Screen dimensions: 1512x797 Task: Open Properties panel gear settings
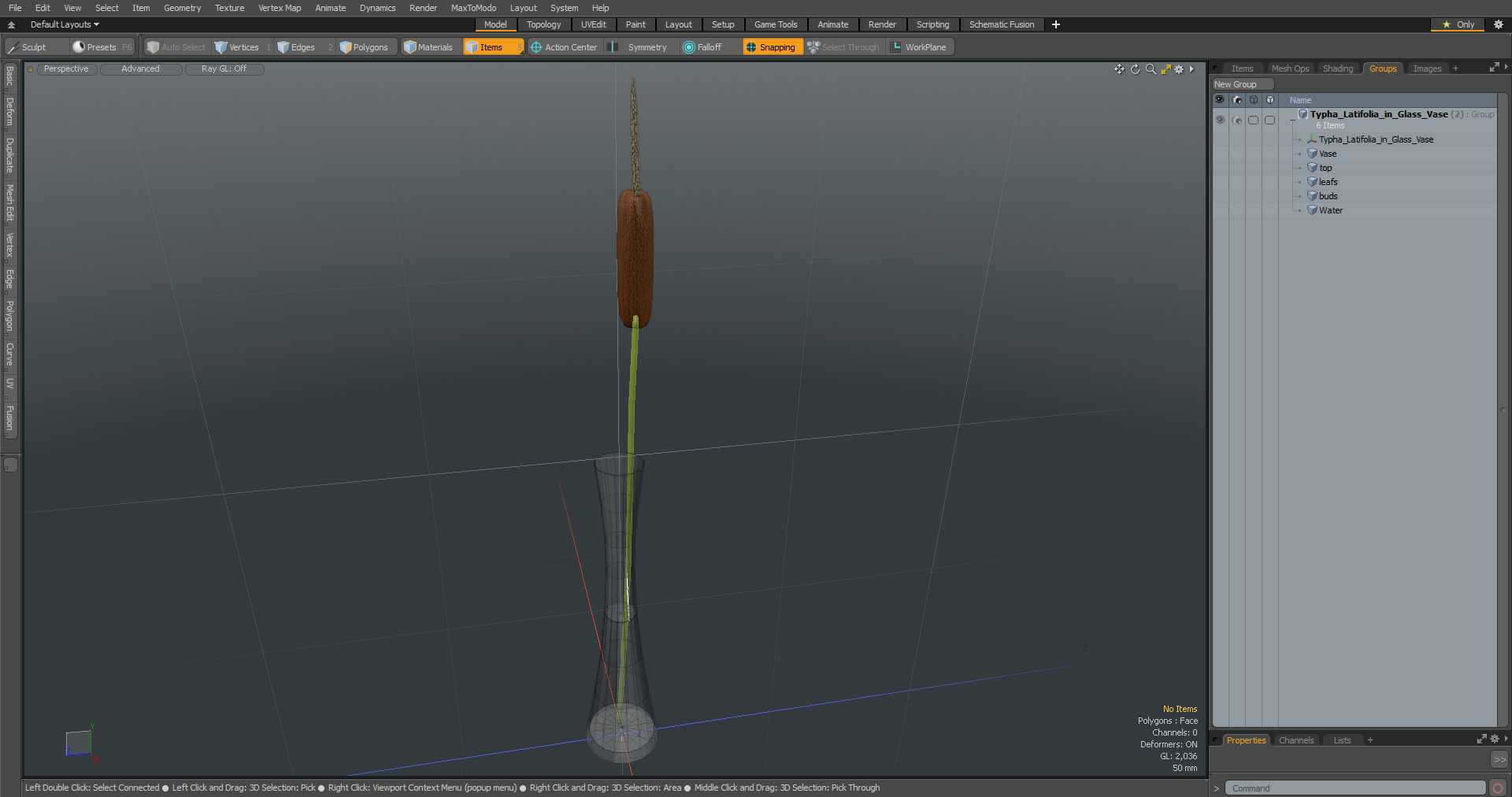pos(1494,740)
